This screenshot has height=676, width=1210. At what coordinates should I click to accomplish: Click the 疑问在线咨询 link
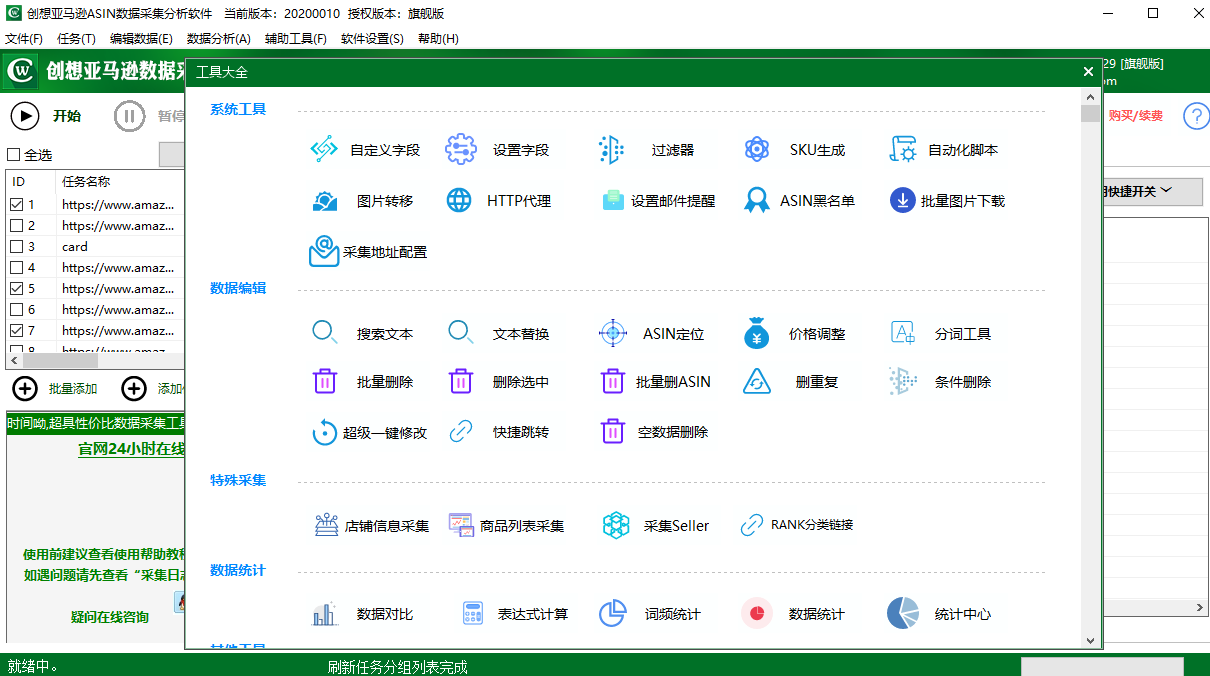click(x=110, y=617)
